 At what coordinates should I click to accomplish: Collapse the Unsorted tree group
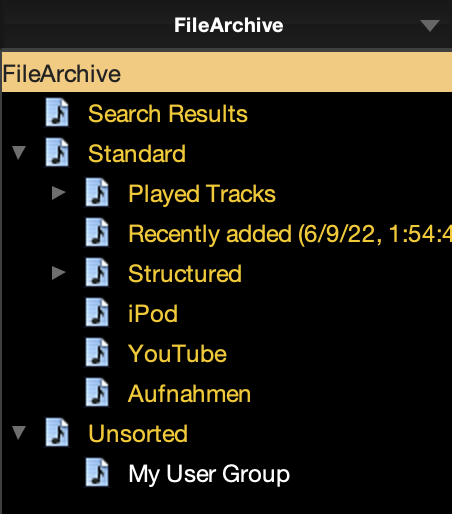(x=19, y=433)
